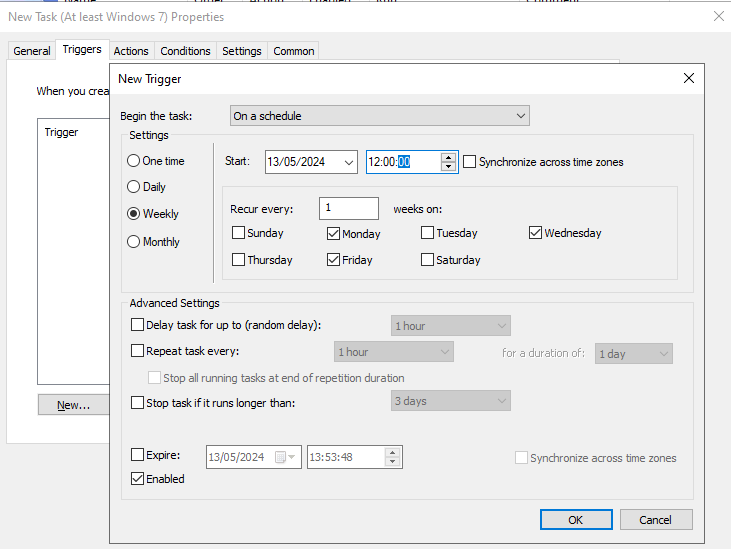
Task: Enable Delay task random delay option
Action: (138, 325)
